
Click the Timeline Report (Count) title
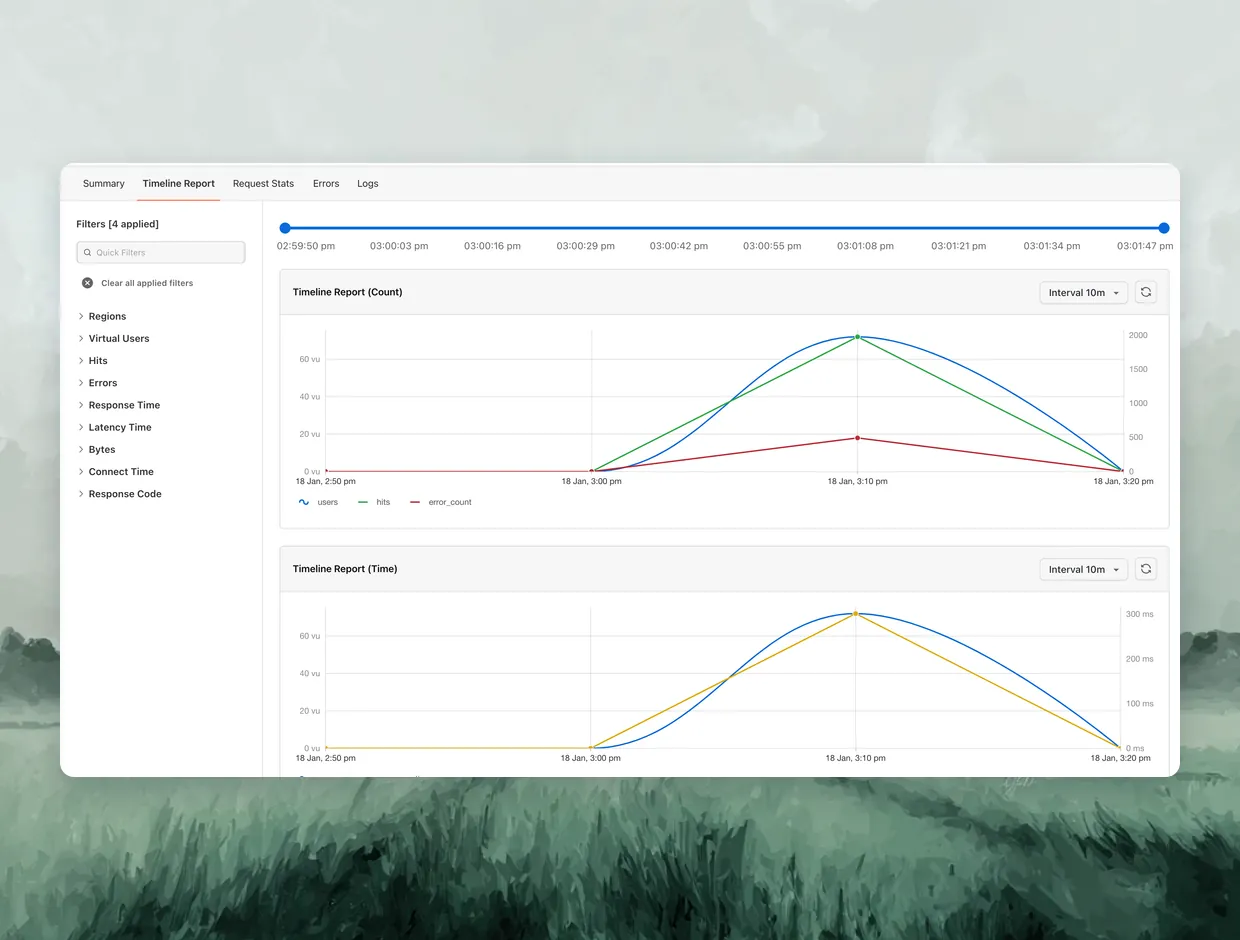[x=348, y=292]
